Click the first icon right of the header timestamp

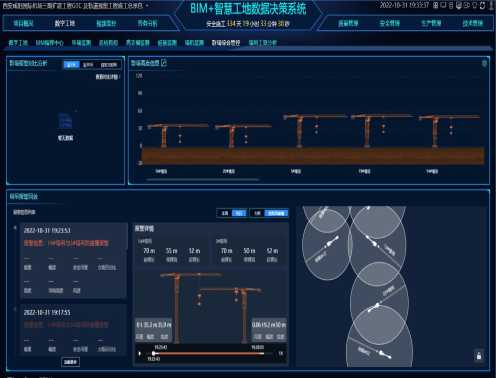pyautogui.click(x=435, y=5)
